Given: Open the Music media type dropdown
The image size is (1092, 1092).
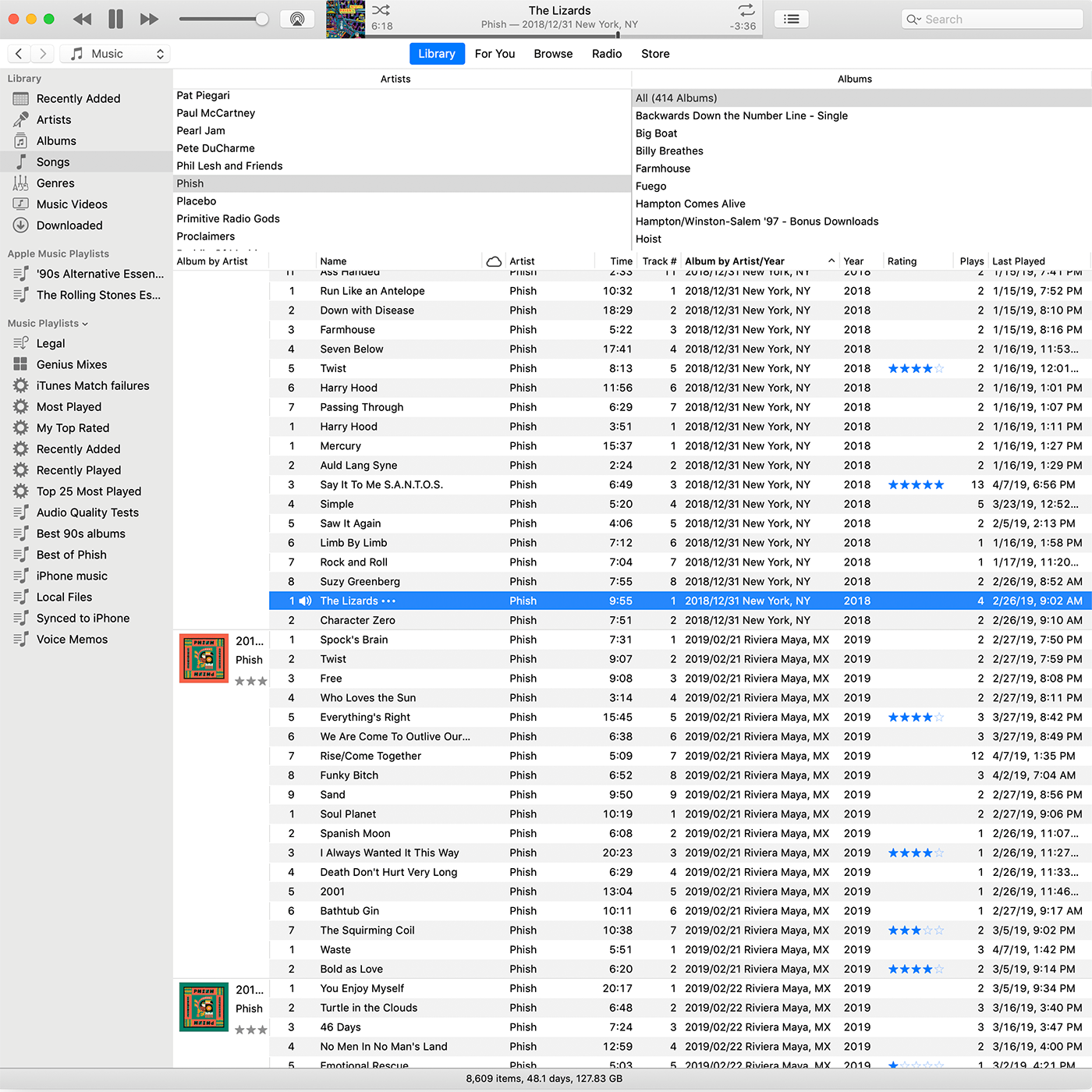Looking at the screenshot, I should coord(115,54).
